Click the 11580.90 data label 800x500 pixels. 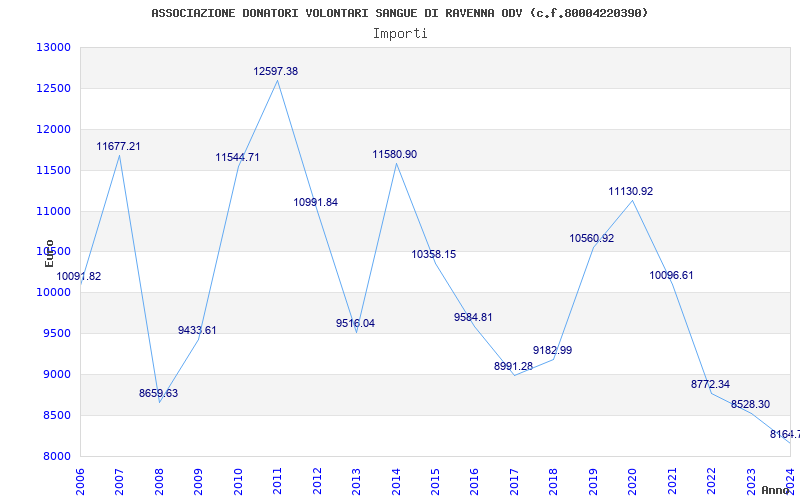pyautogui.click(x=394, y=154)
